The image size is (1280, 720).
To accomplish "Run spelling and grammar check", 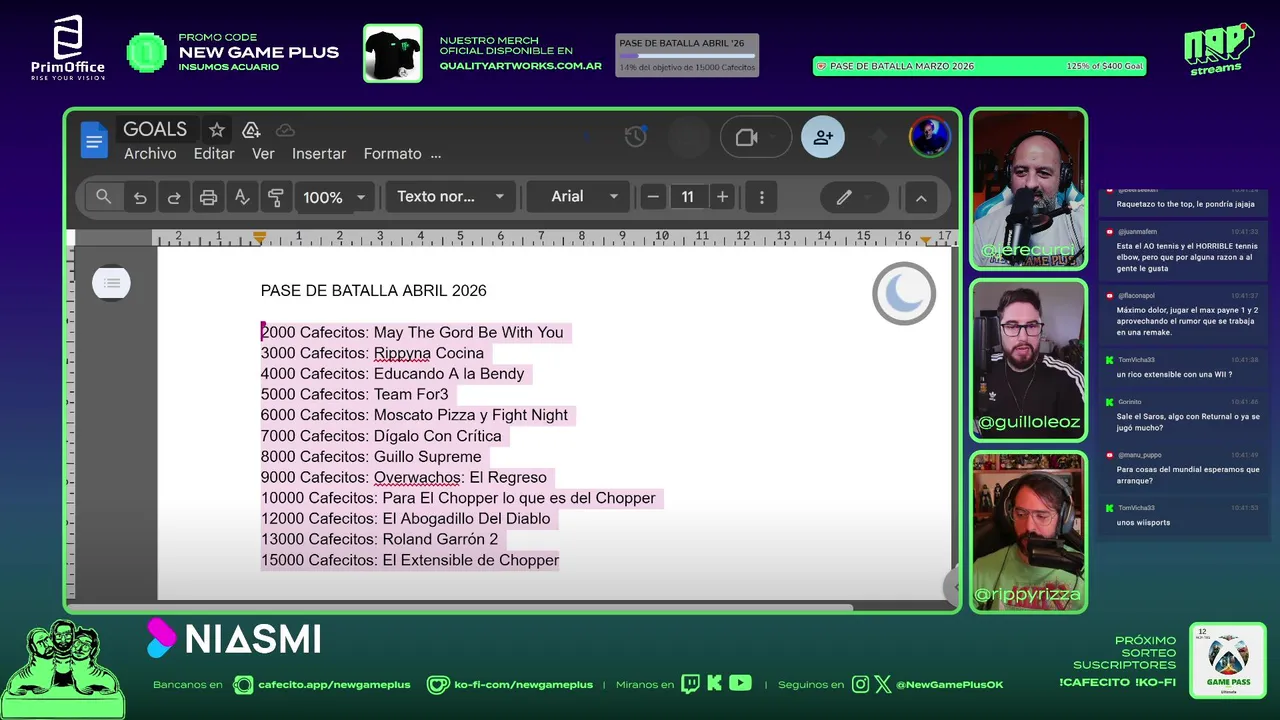I will tap(242, 198).
